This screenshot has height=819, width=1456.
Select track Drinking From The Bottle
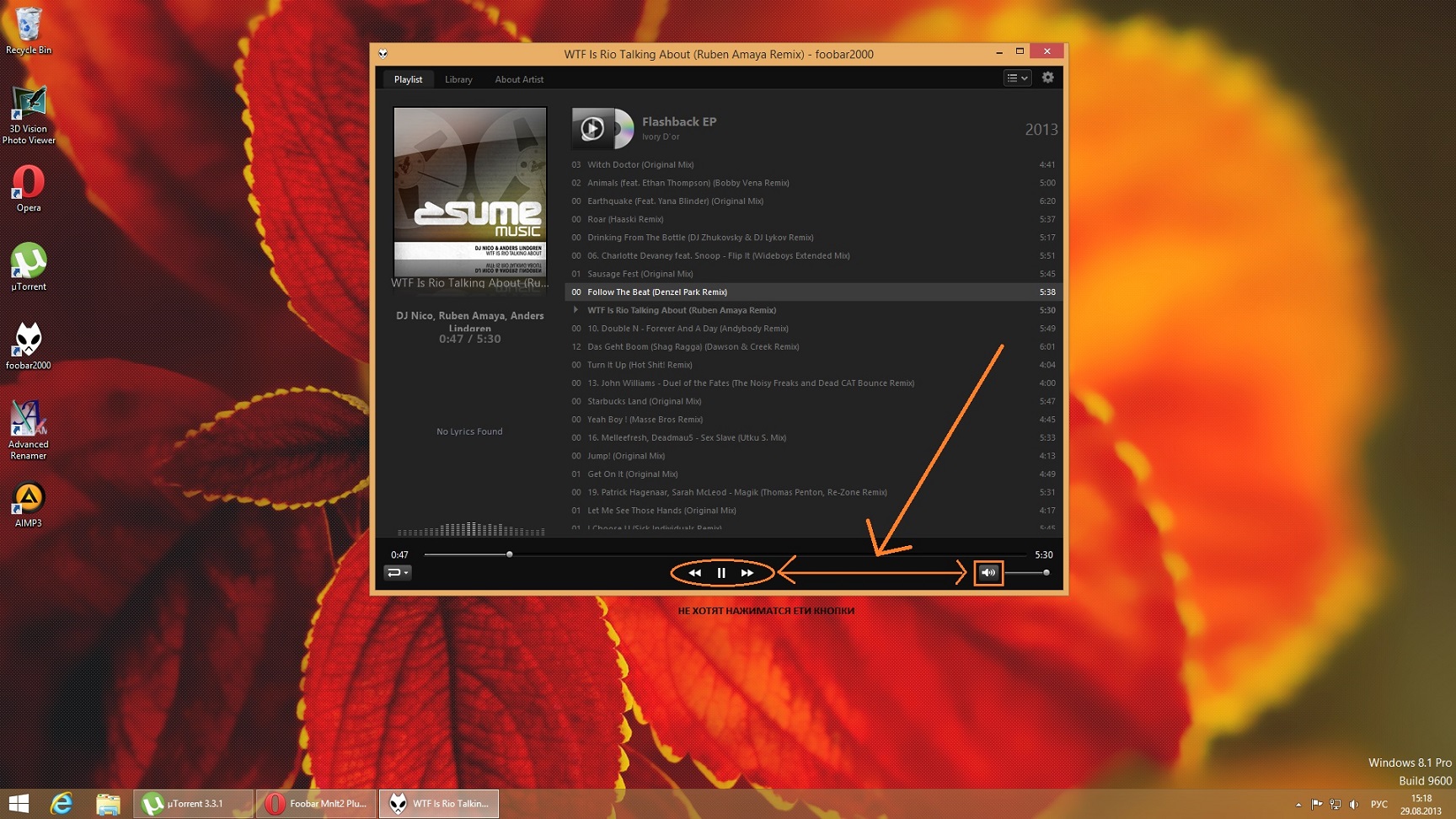[815, 238]
